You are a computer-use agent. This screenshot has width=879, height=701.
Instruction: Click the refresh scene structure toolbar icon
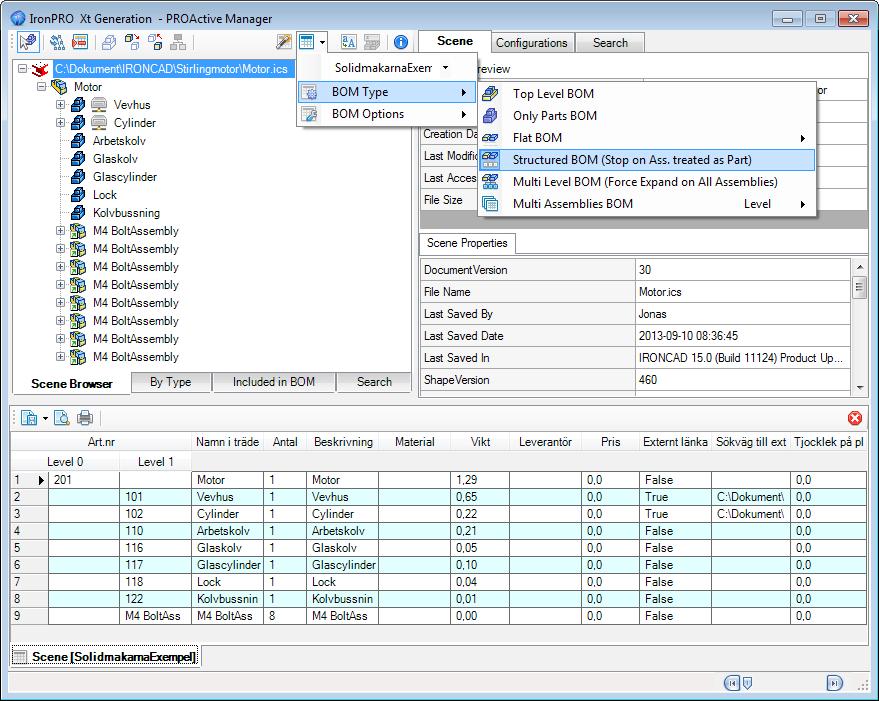pyautogui.click(x=57, y=41)
